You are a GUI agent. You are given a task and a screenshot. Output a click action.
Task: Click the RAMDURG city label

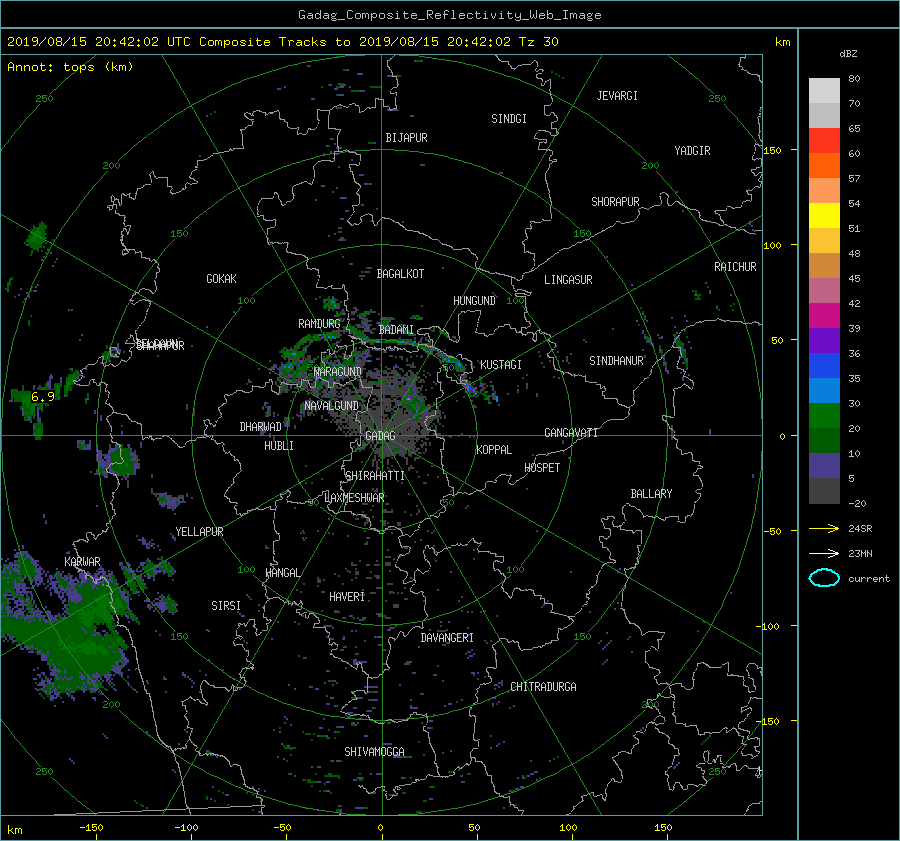point(319,324)
